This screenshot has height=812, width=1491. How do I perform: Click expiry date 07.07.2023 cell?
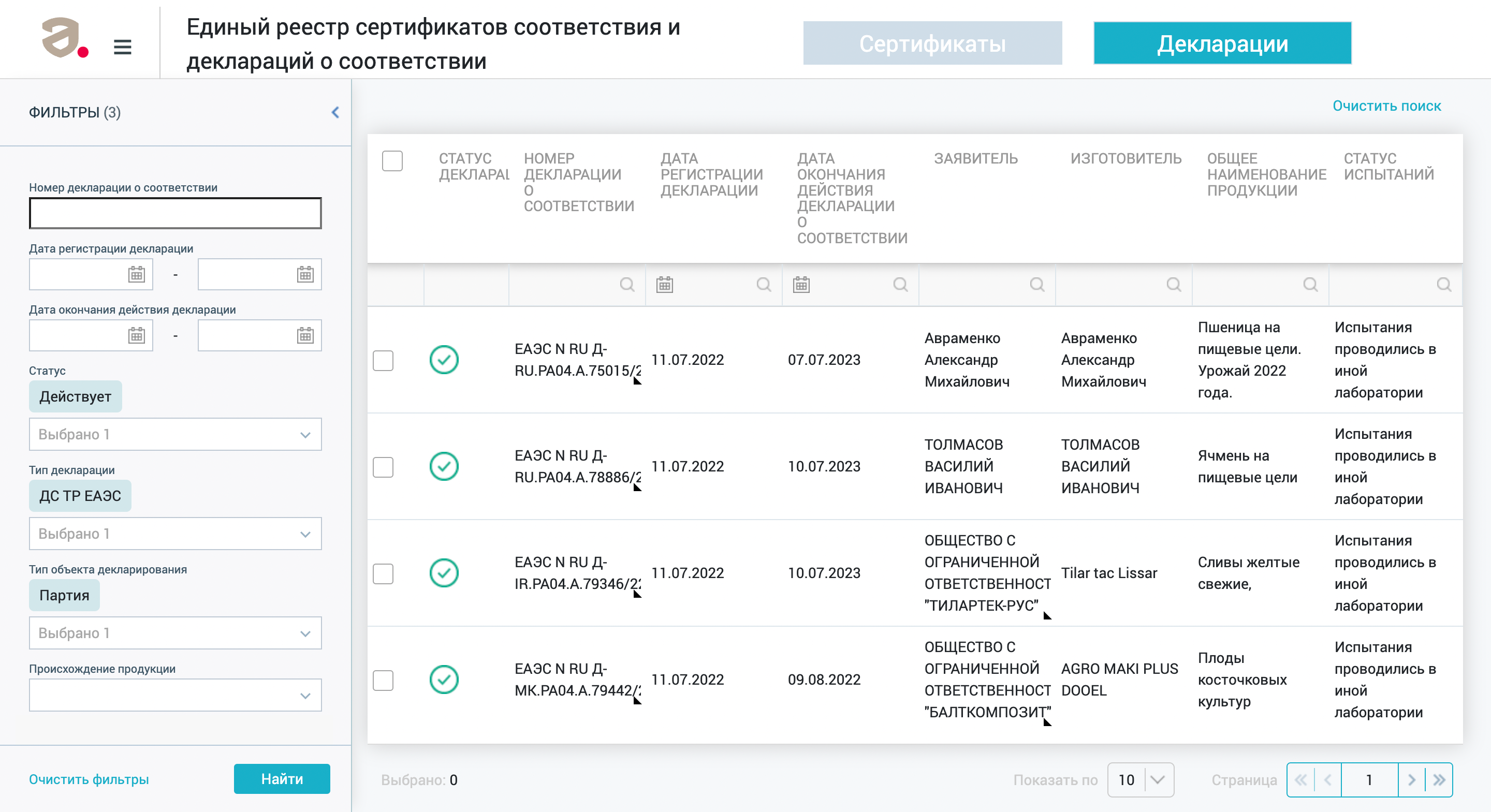[x=824, y=360]
